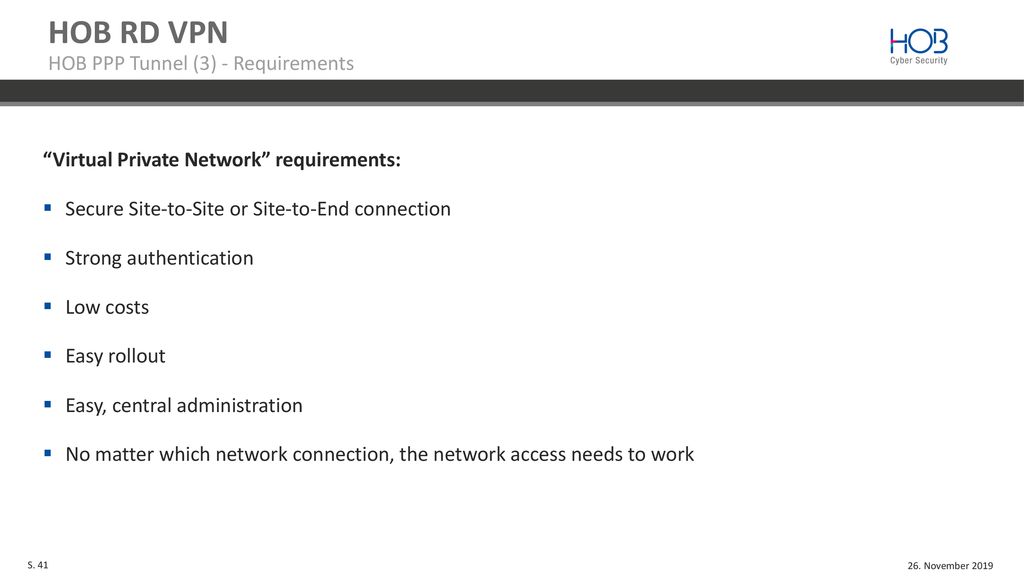Click the Cyber Security text under logo
The width and height of the screenshot is (1024, 576).
pos(918,61)
